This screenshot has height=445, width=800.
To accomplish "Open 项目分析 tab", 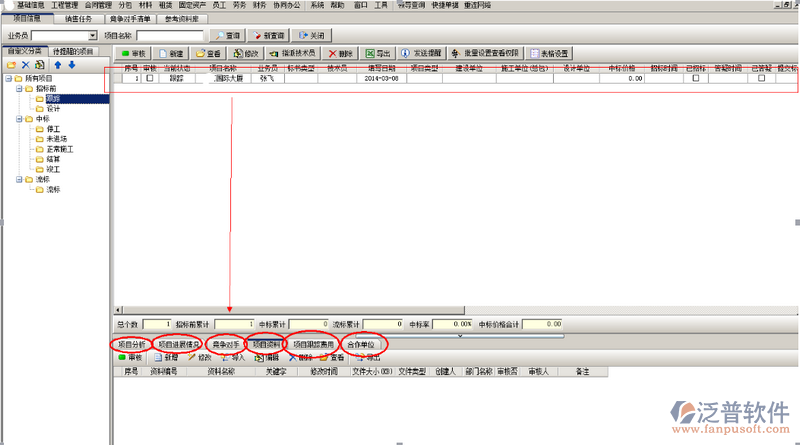I will coord(131,344).
